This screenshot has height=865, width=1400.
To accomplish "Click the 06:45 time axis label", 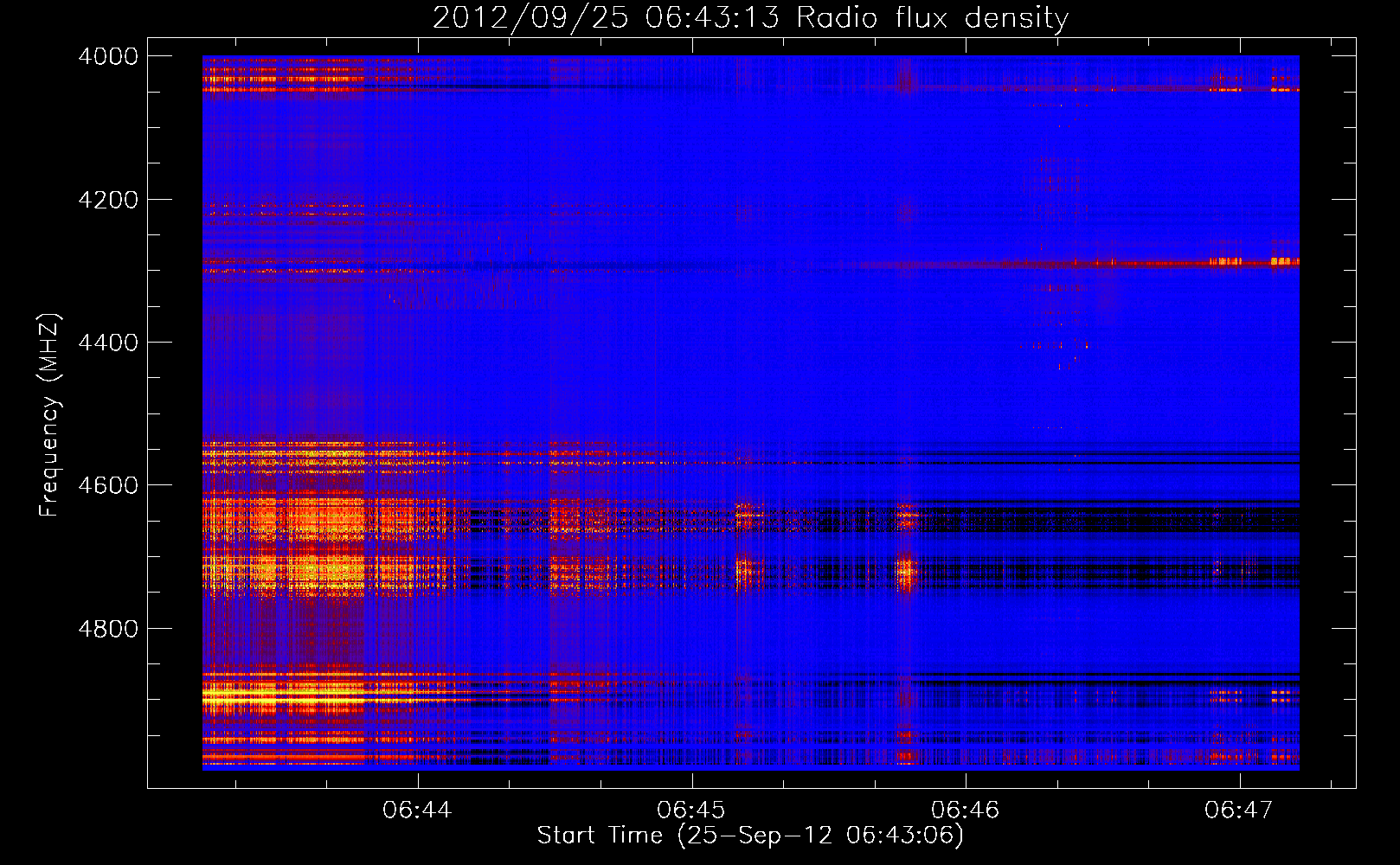I will coord(691,811).
